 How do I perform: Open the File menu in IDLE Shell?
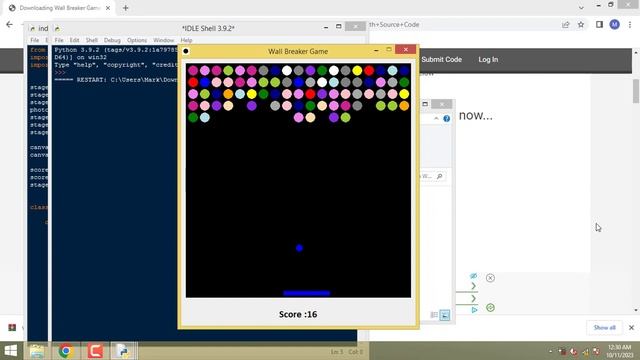click(59, 40)
